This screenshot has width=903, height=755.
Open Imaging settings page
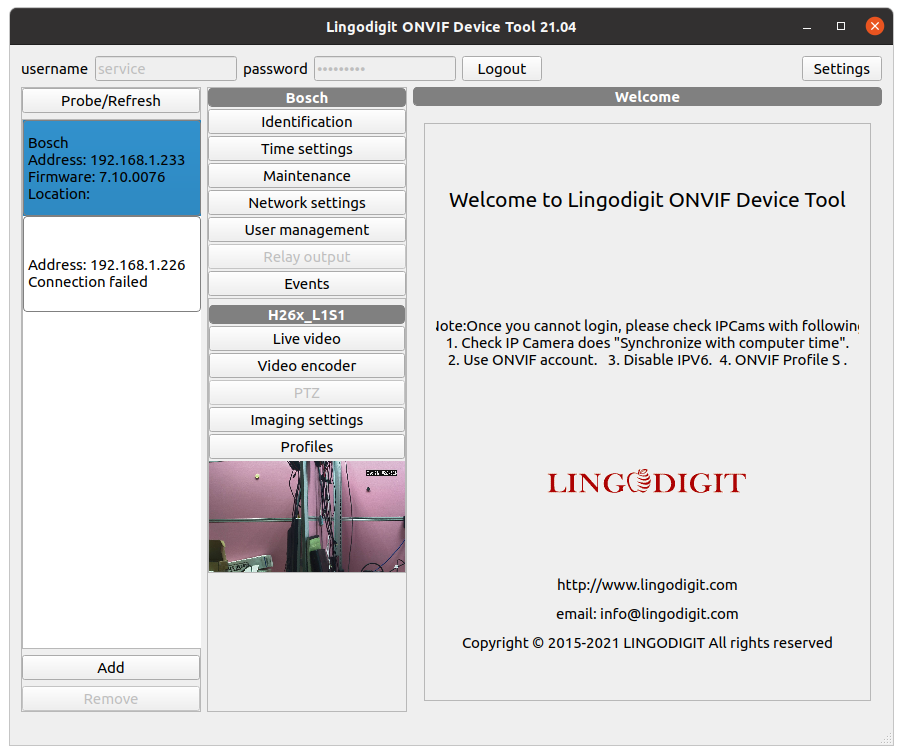click(307, 420)
